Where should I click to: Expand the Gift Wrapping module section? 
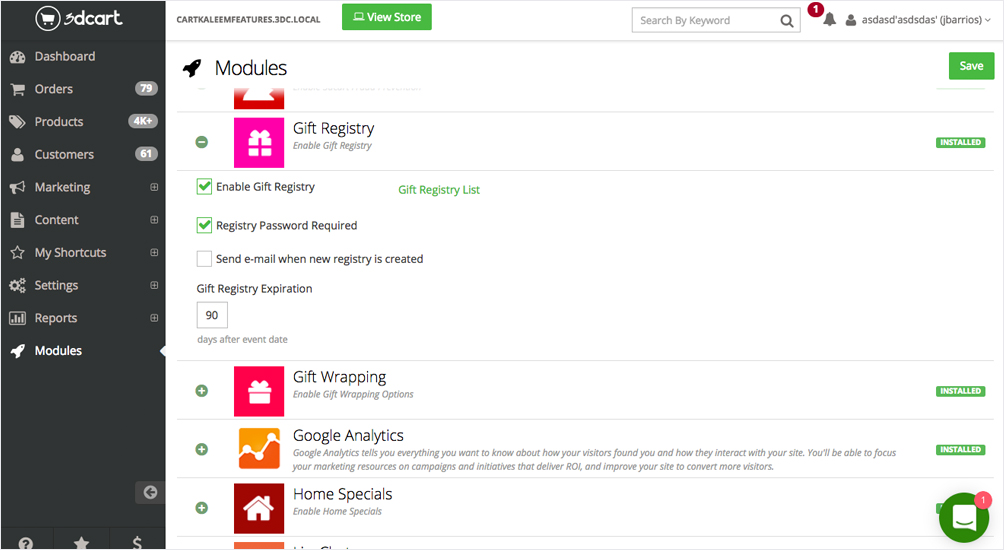202,391
